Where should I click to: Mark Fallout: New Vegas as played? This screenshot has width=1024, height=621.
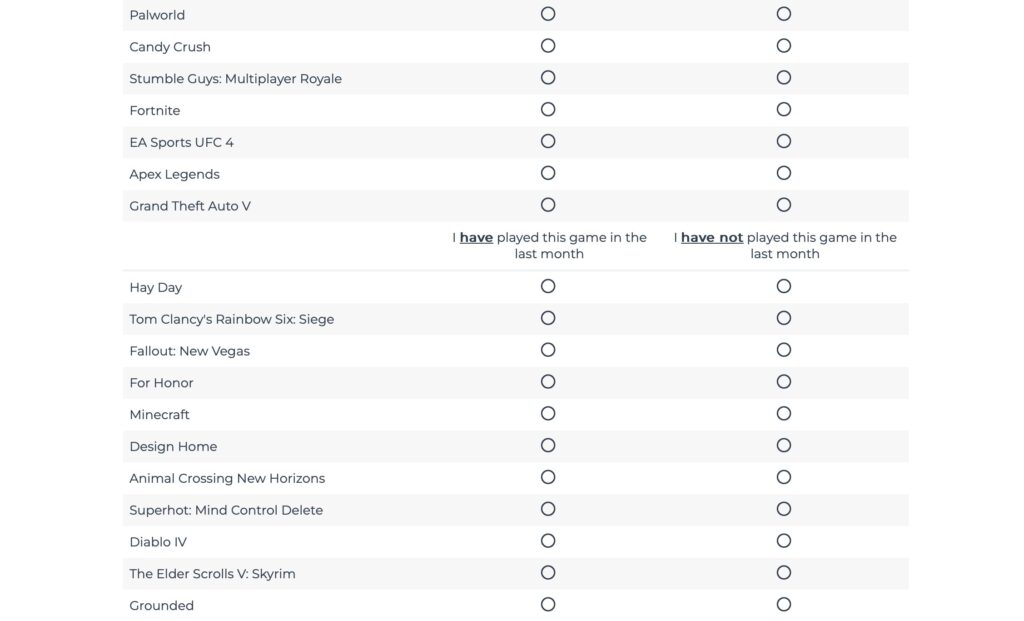pos(548,350)
